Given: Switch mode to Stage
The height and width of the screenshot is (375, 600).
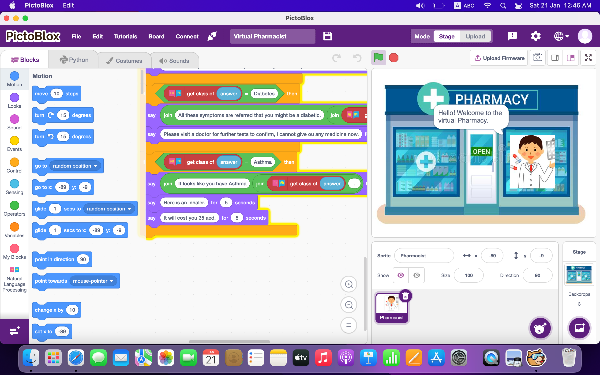Looking at the screenshot, I should 447,36.
